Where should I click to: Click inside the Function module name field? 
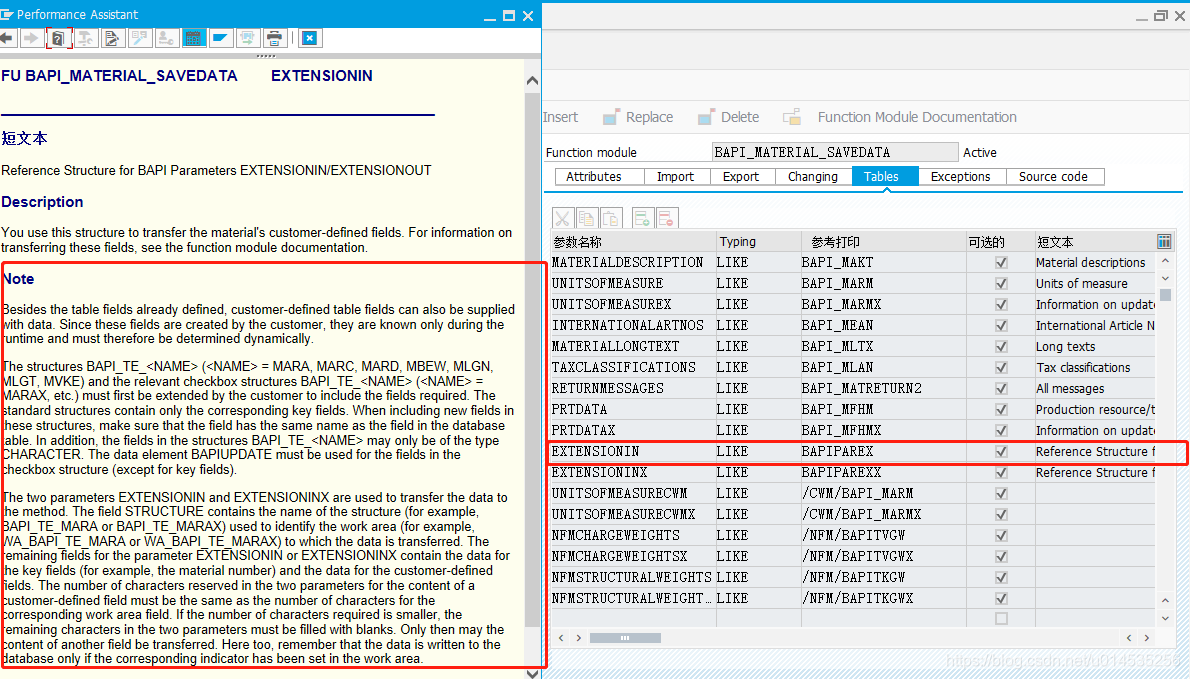[x=835, y=152]
